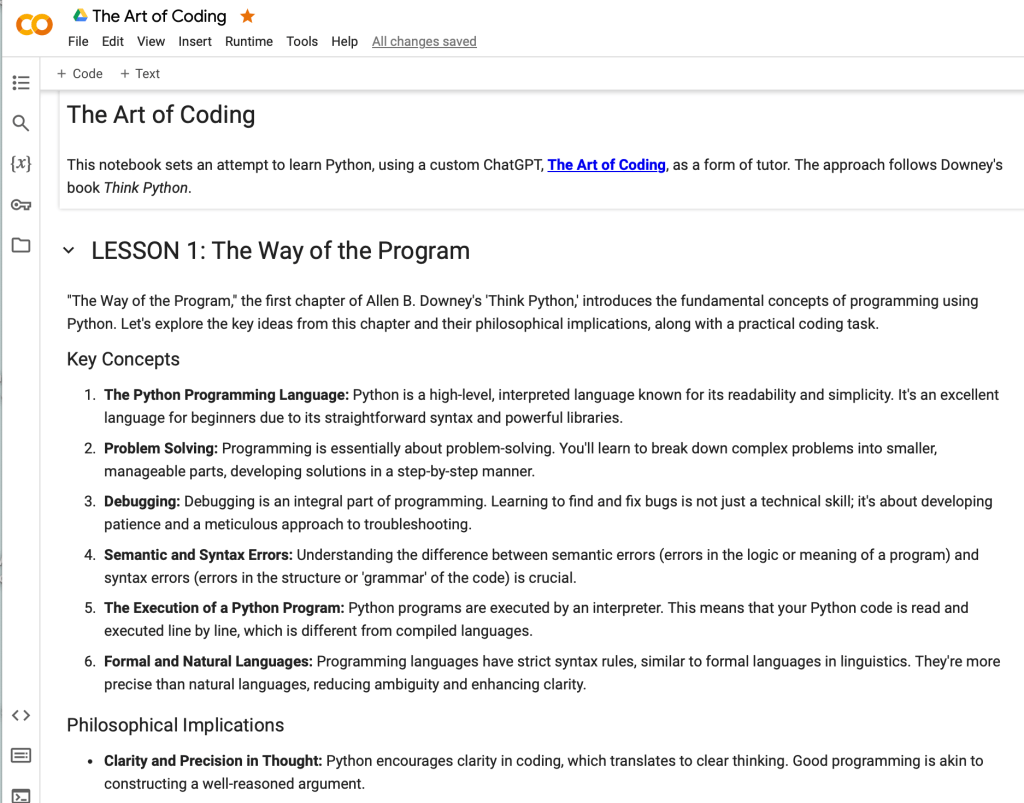
Task: Open the variables inspector panel
Action: 21,163
